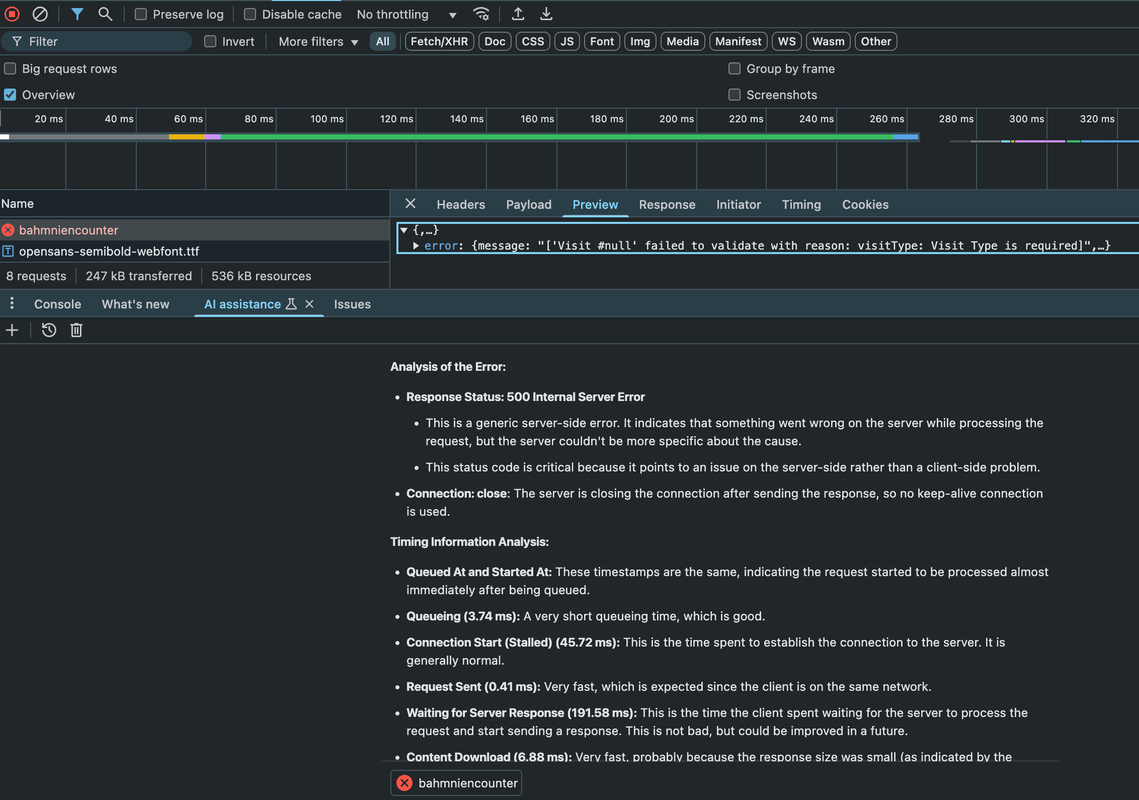Open the Issues drawer tab

pos(352,304)
